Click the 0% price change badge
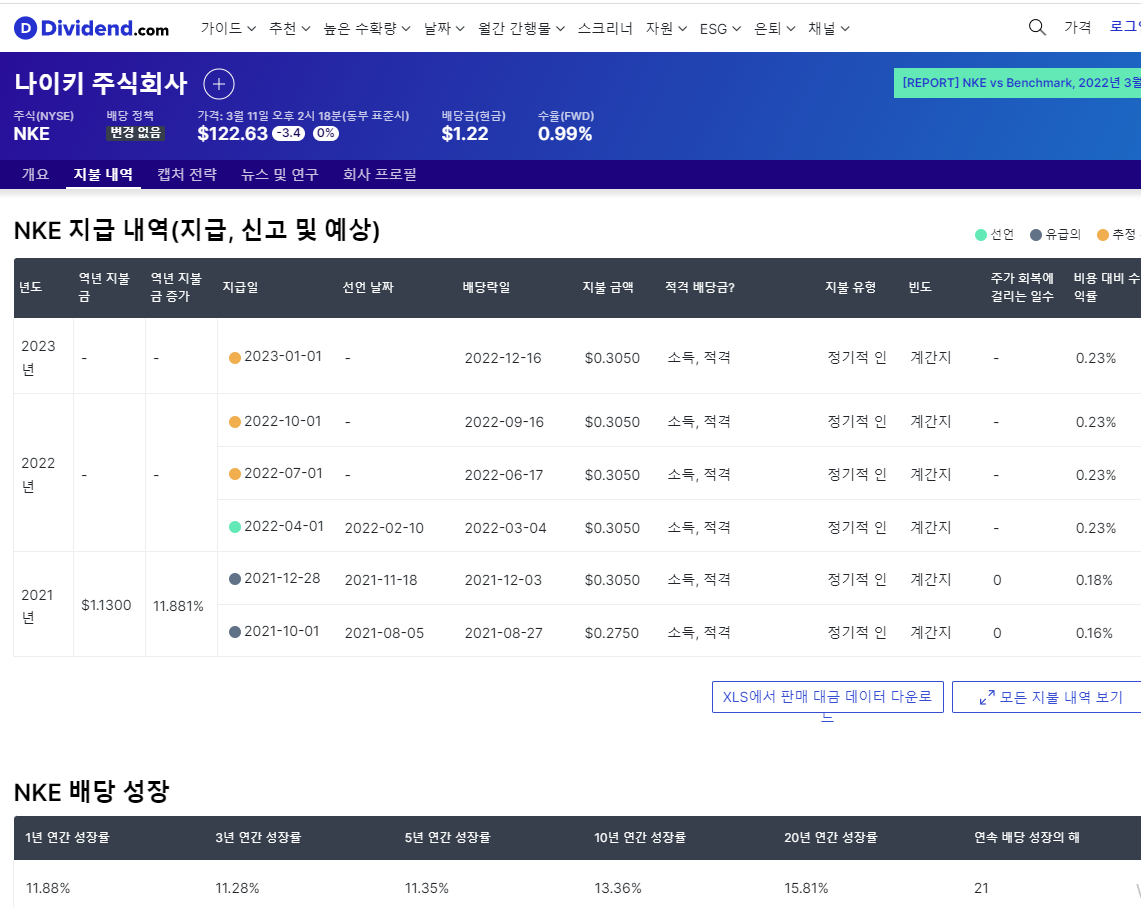 coord(326,133)
